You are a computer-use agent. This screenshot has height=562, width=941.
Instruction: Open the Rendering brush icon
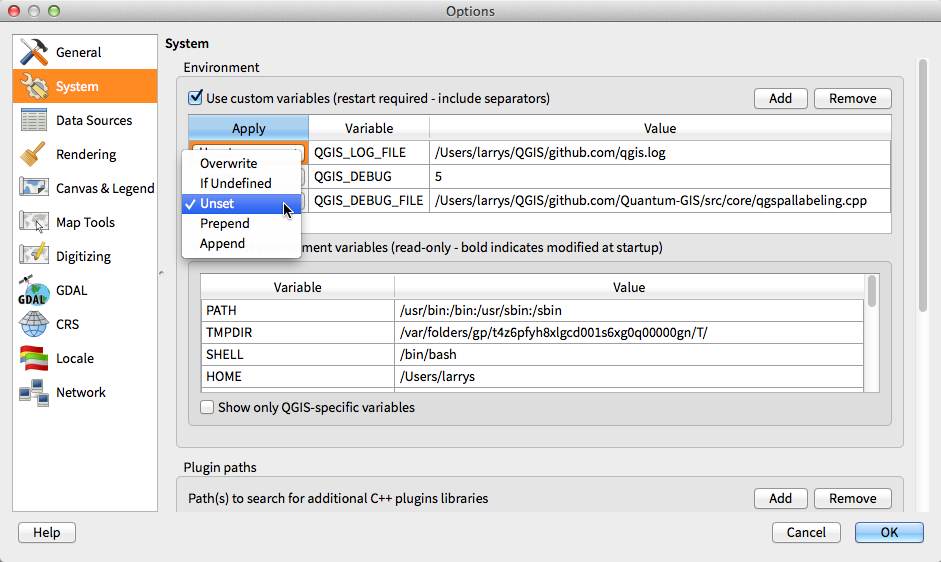tap(34, 154)
